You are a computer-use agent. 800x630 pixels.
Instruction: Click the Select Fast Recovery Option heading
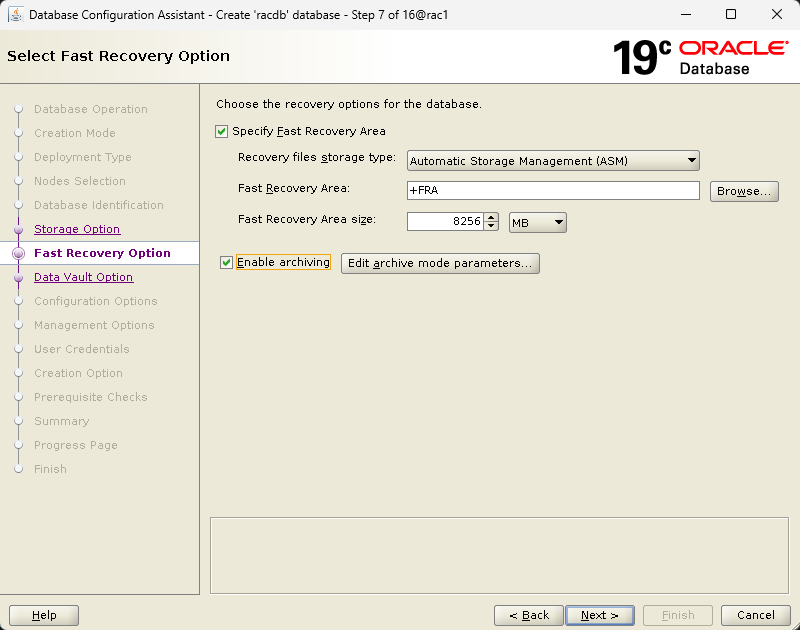(x=118, y=56)
